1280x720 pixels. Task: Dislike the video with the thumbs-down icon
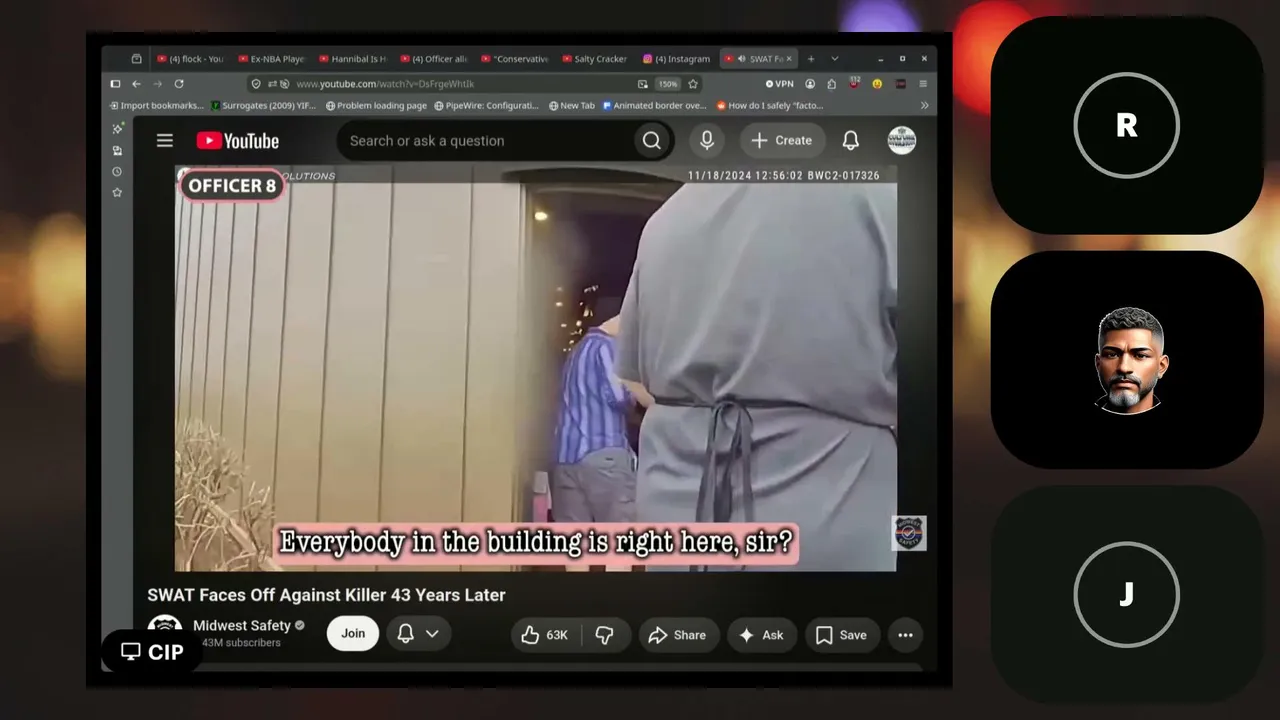click(x=605, y=635)
